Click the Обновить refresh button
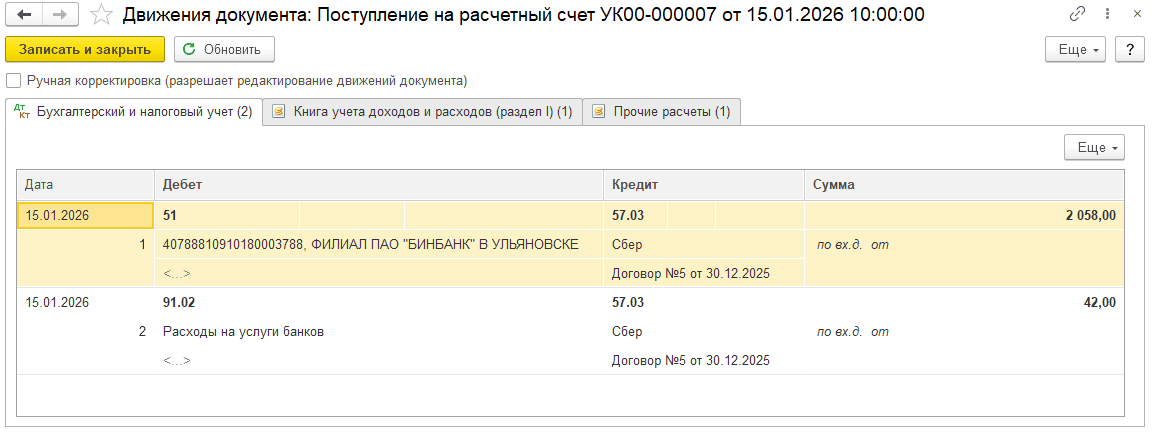The image size is (1152, 432). click(x=224, y=49)
